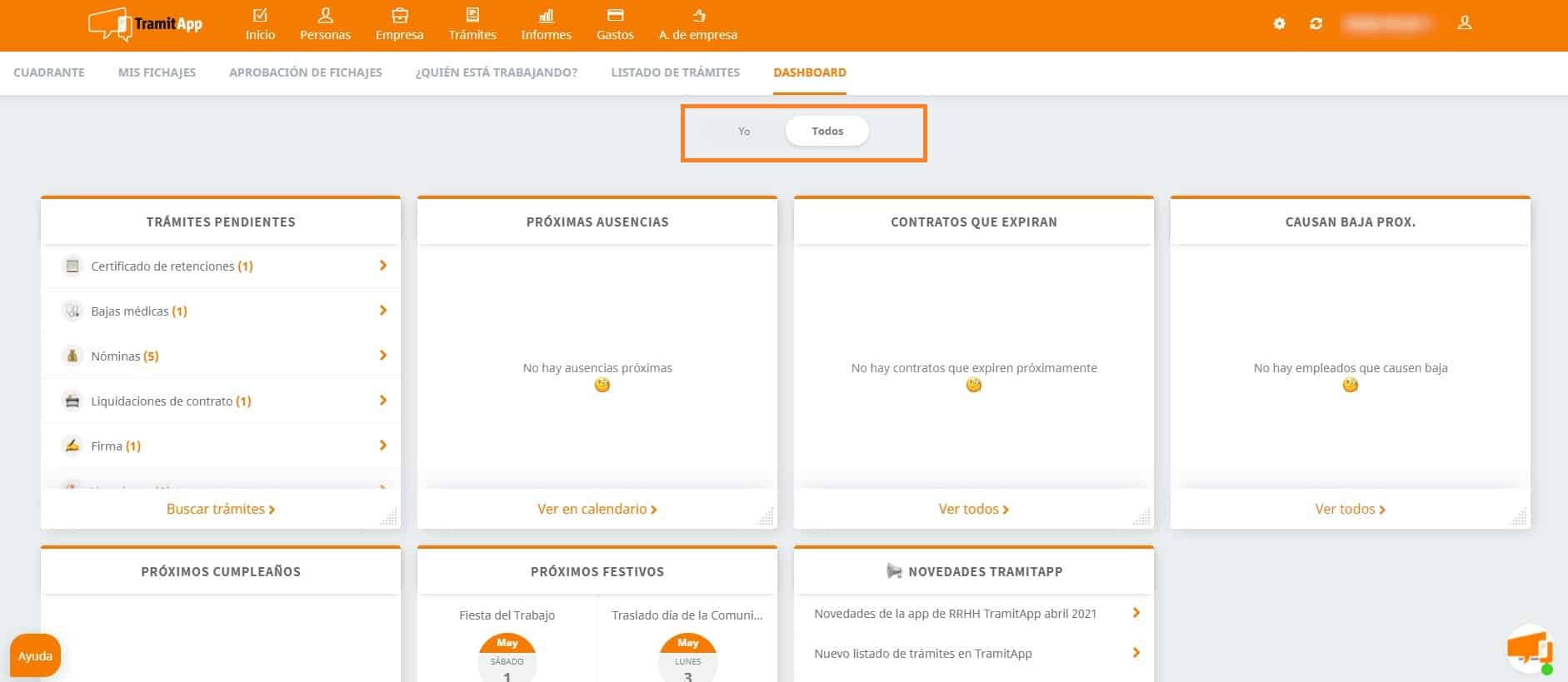Click the Traslado día de la Comuni... holiday
This screenshot has height=682, width=1568.
[x=687, y=615]
